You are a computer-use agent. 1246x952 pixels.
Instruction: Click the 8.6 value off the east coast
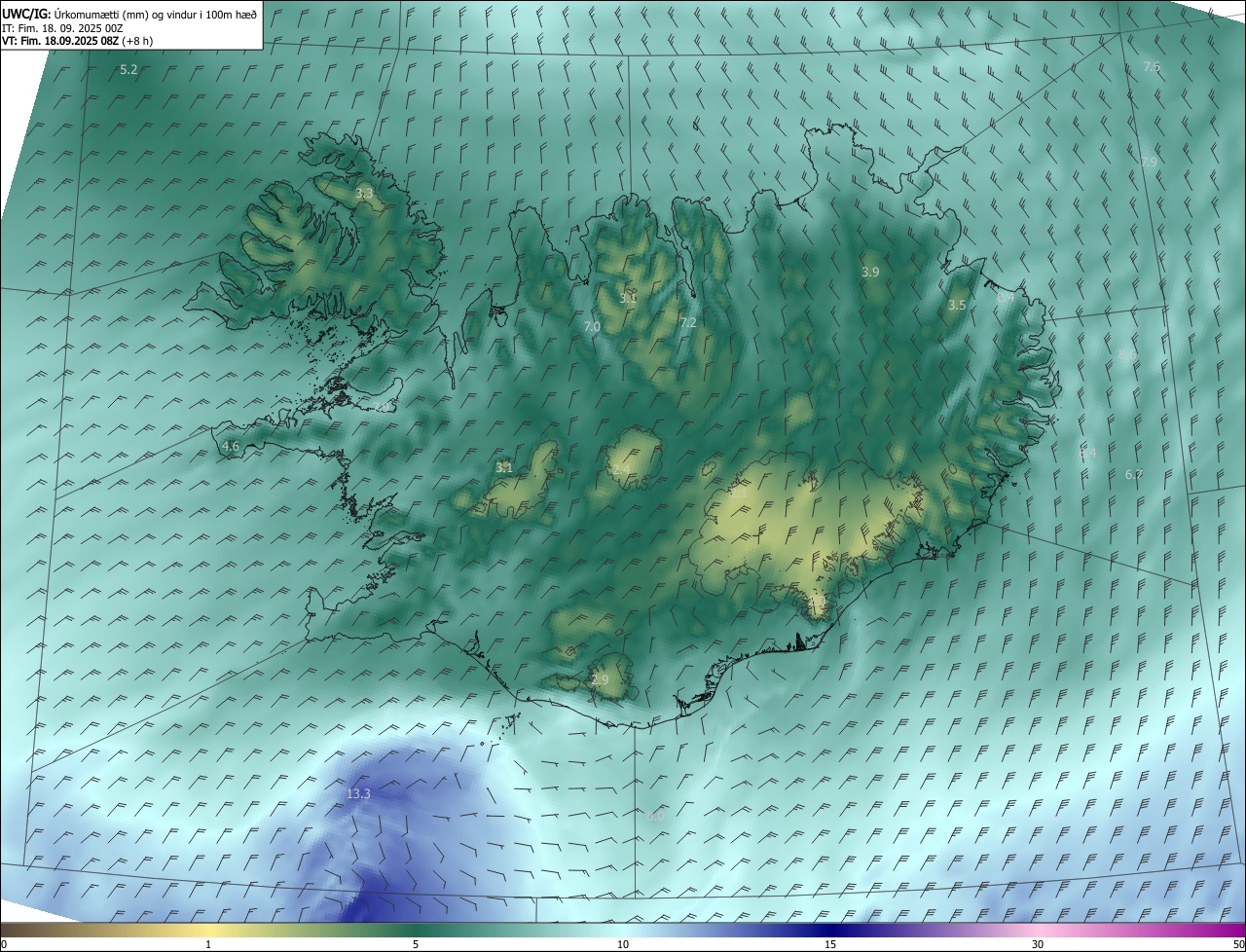click(1127, 354)
